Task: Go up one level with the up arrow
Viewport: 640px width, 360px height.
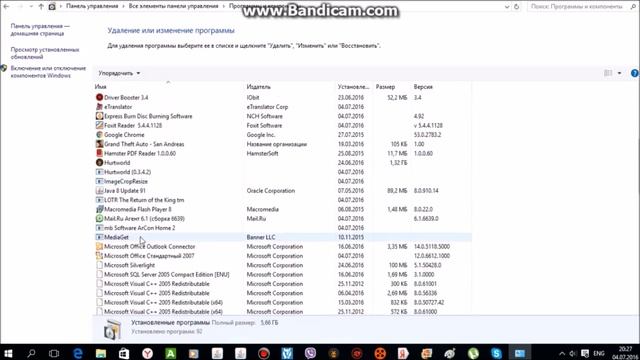Action: (x=41, y=7)
